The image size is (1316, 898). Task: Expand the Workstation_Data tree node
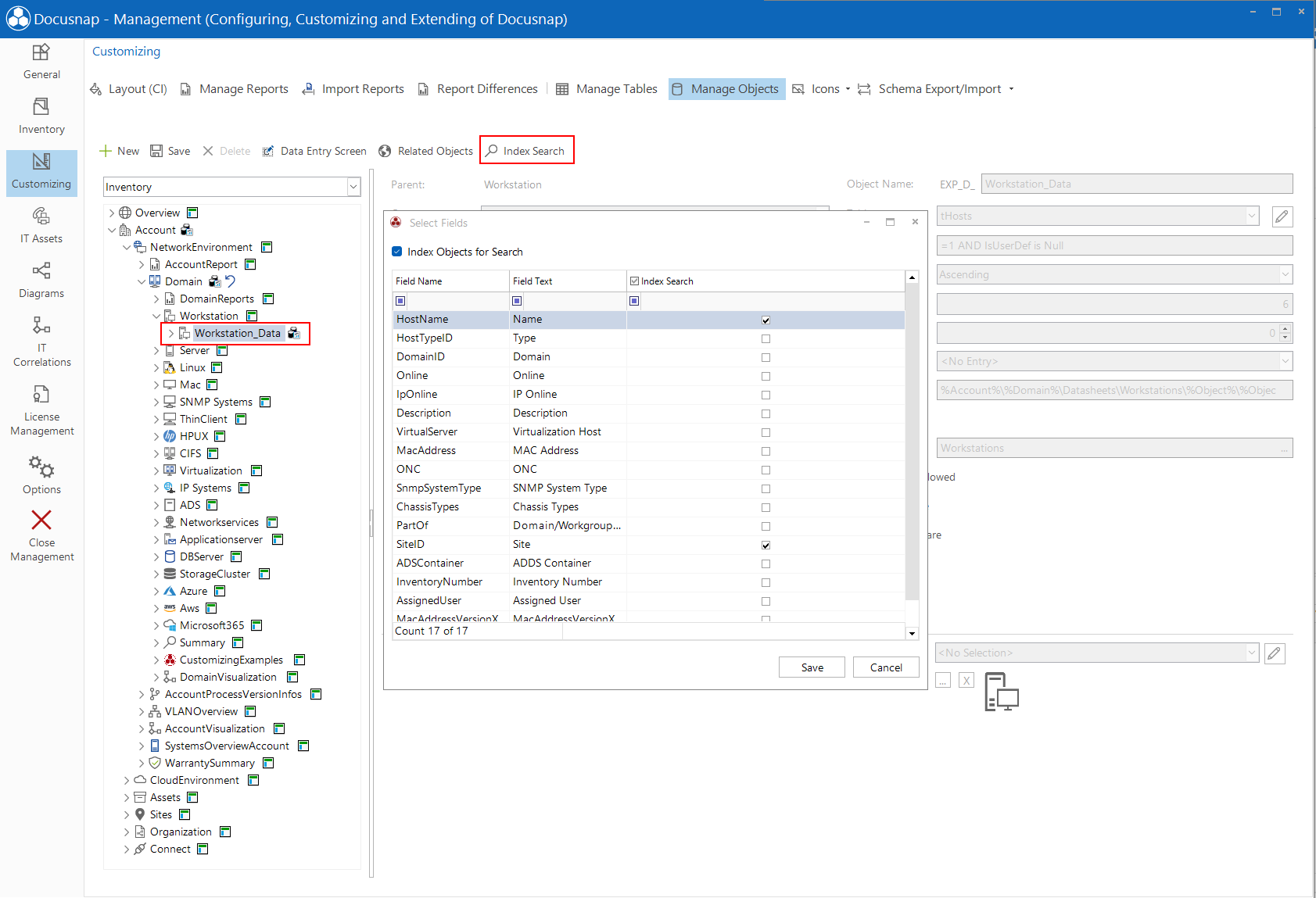(170, 334)
